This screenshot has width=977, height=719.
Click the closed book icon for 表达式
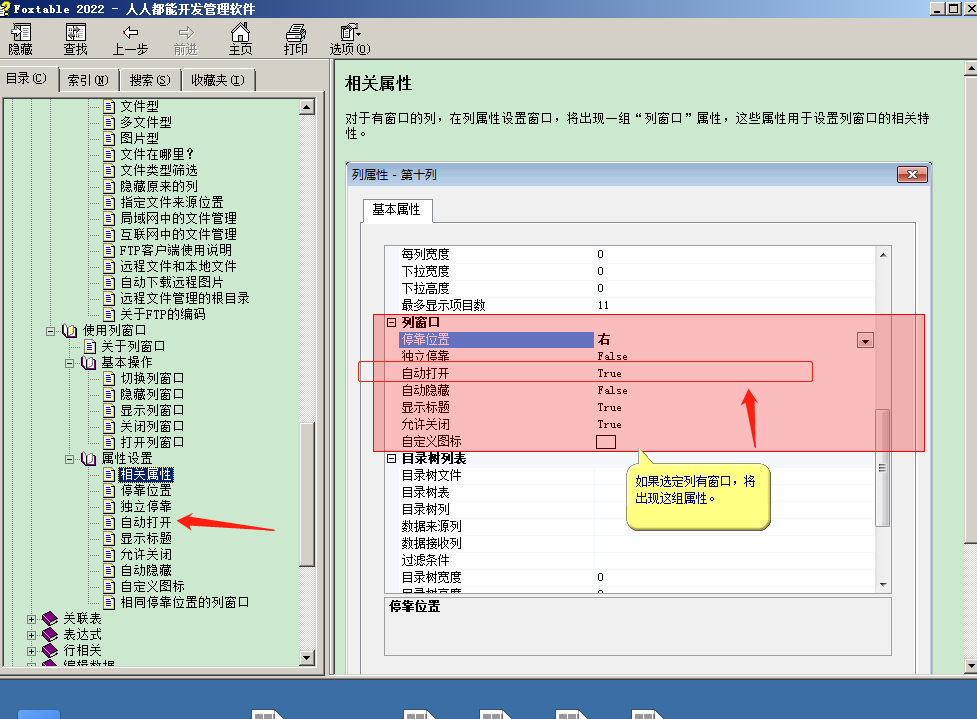coord(50,635)
